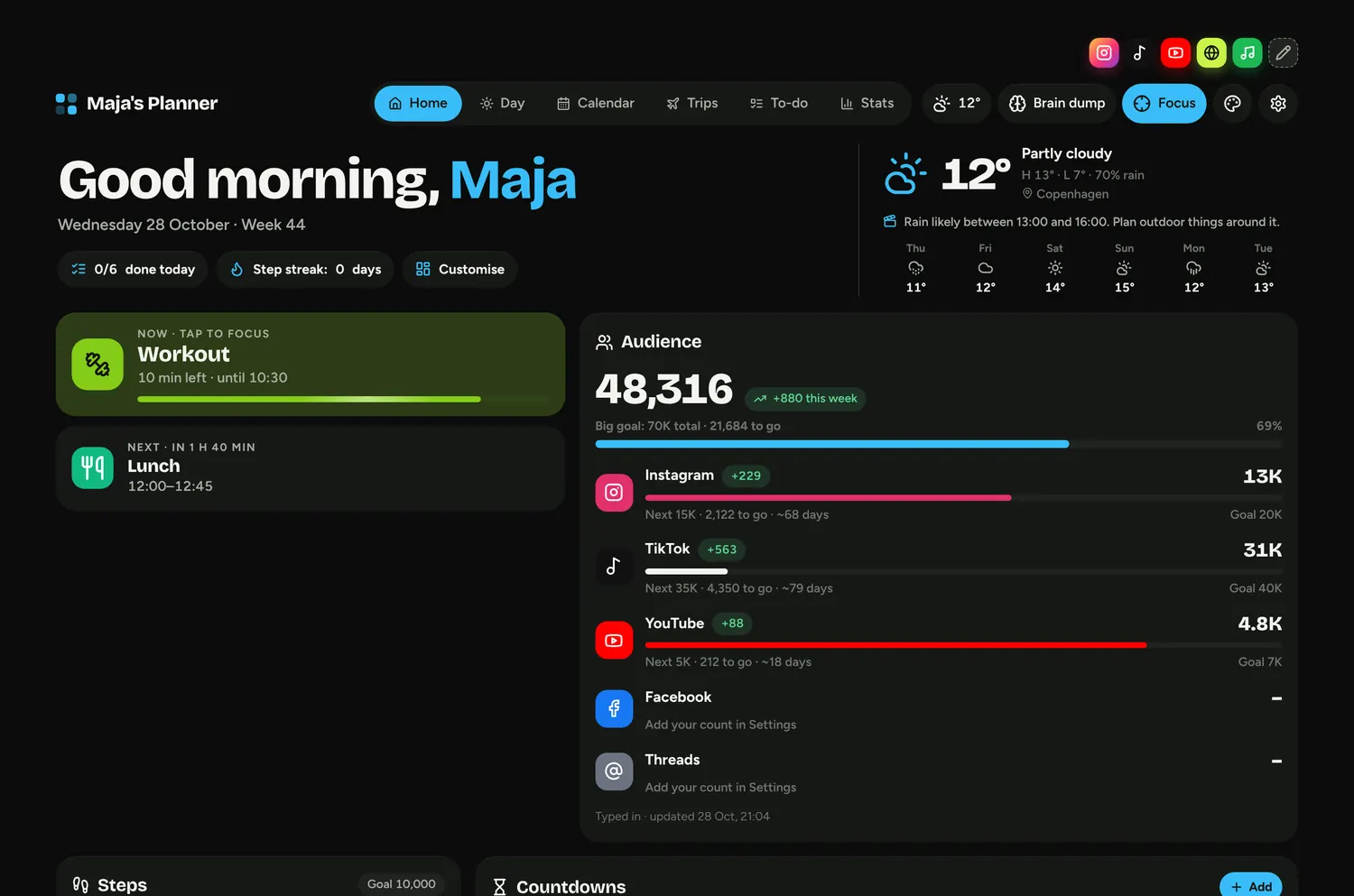This screenshot has height=896, width=1354.
Task: Click the Countdowns hourglass icon
Action: [499, 887]
